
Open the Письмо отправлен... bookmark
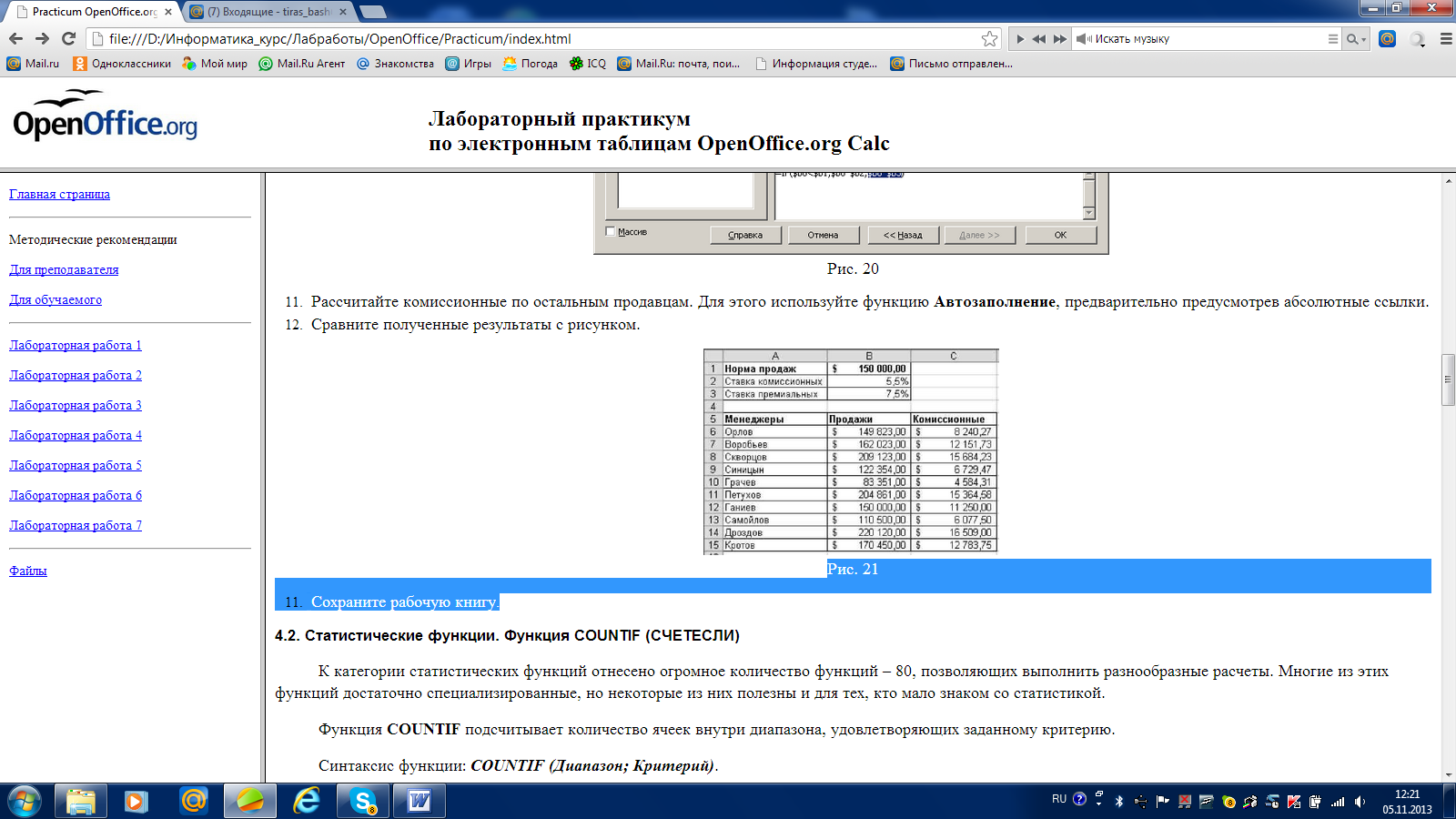[x=951, y=64]
